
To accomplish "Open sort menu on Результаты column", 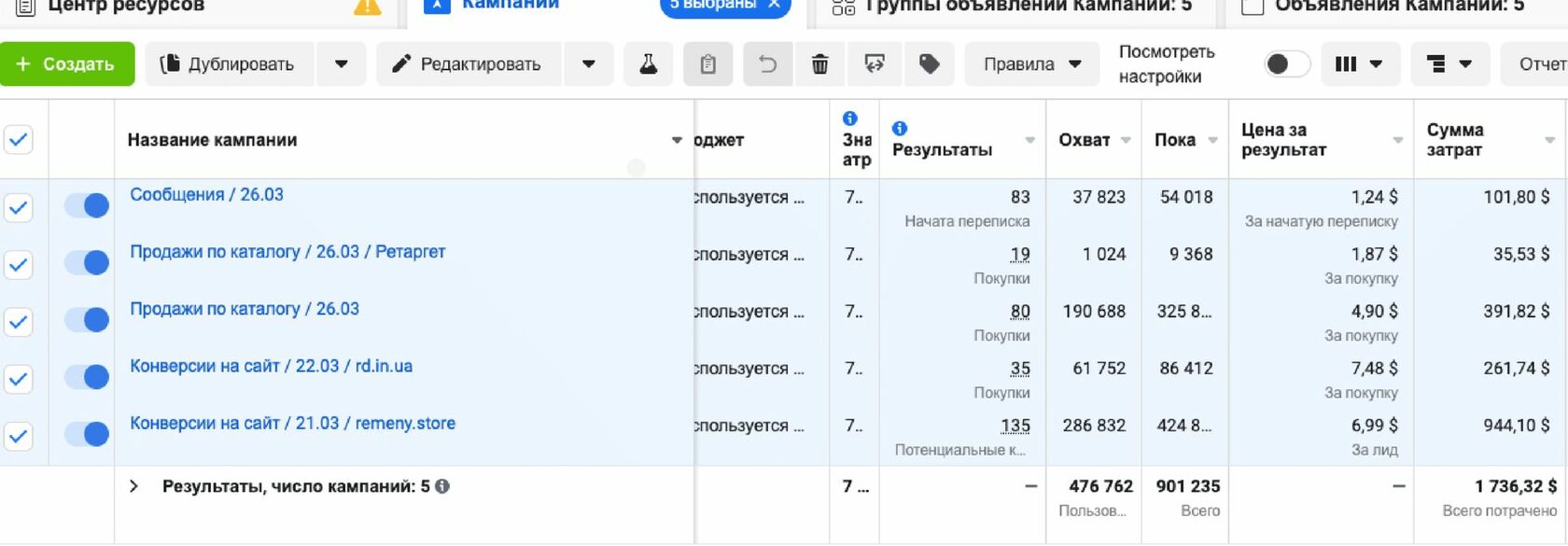I will [1029, 140].
